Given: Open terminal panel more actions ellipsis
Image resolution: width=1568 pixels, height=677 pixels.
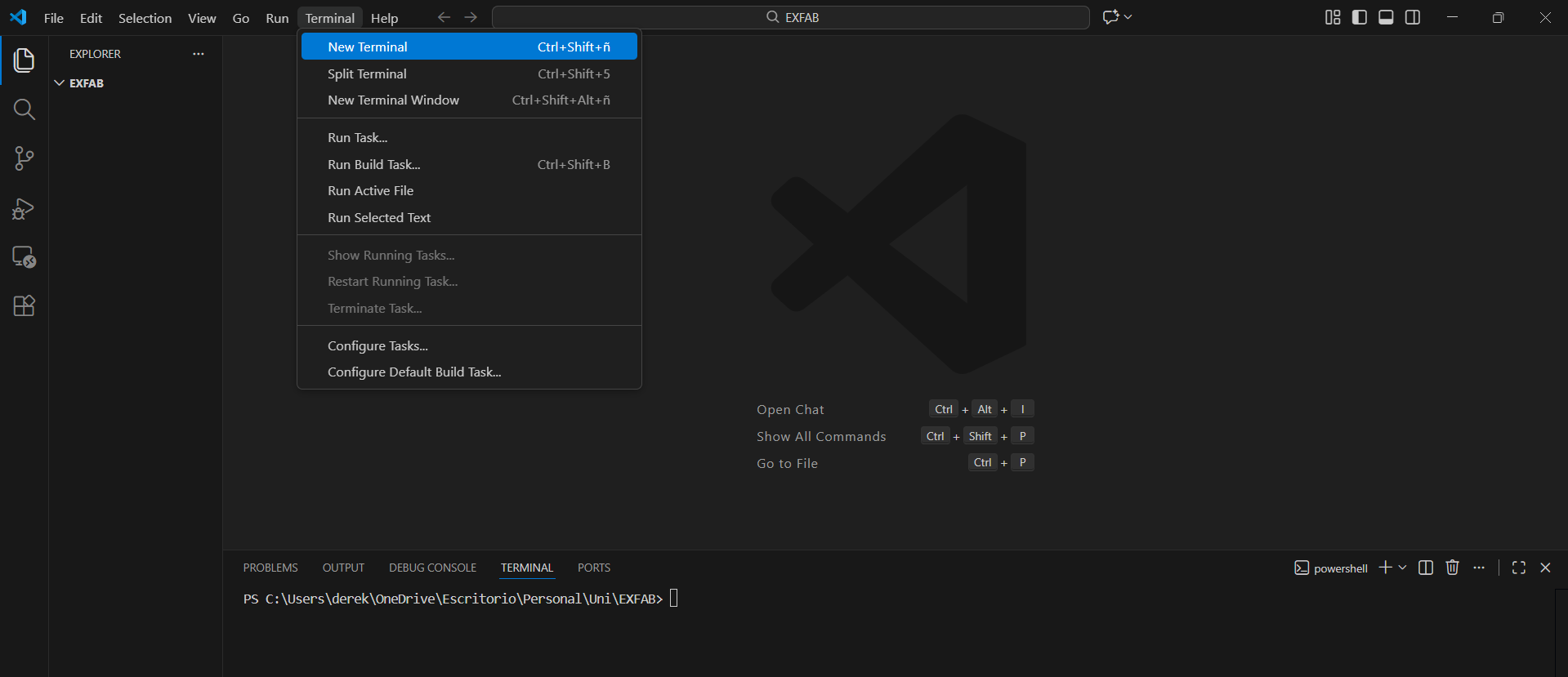Looking at the screenshot, I should coord(1479,568).
